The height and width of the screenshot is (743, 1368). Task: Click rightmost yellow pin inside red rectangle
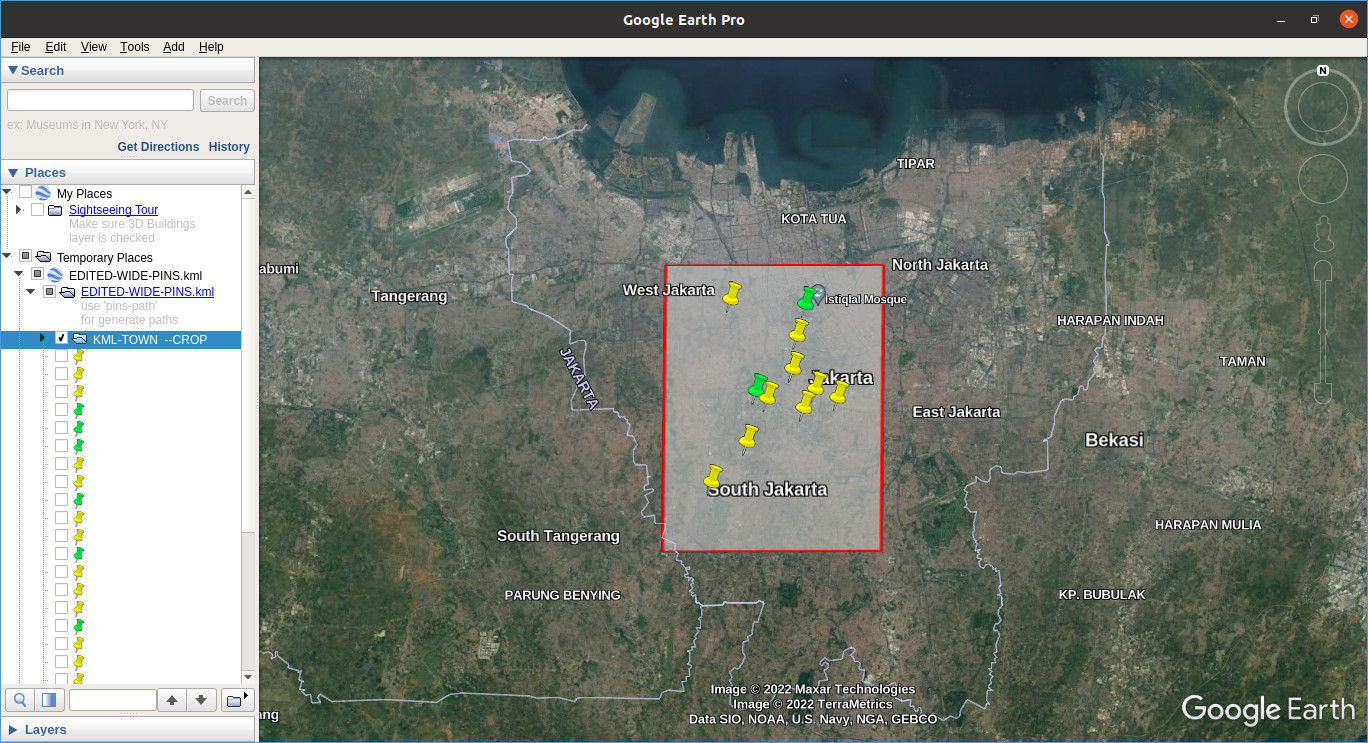click(x=839, y=393)
